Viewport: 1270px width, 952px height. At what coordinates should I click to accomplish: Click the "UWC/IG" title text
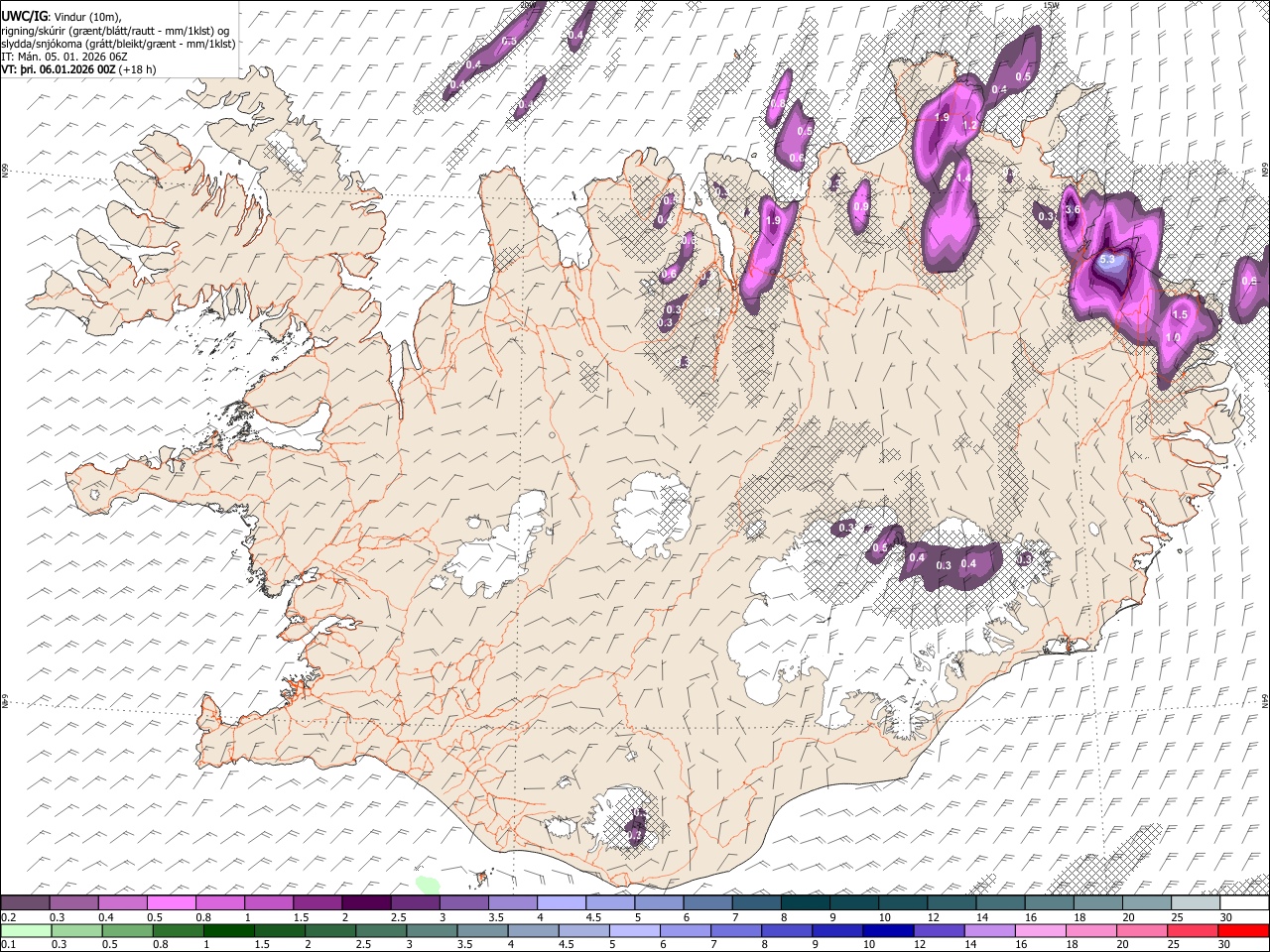[x=24, y=15]
